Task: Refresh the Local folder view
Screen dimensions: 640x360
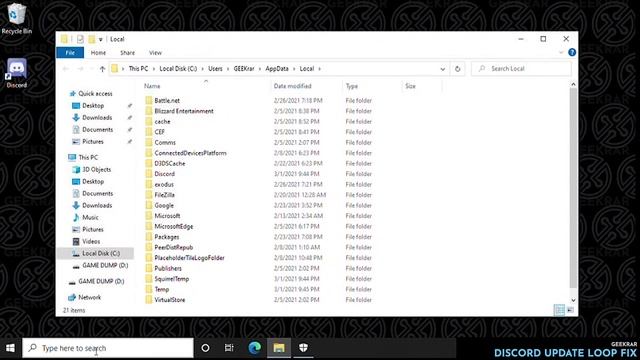Action: pyautogui.click(x=458, y=69)
